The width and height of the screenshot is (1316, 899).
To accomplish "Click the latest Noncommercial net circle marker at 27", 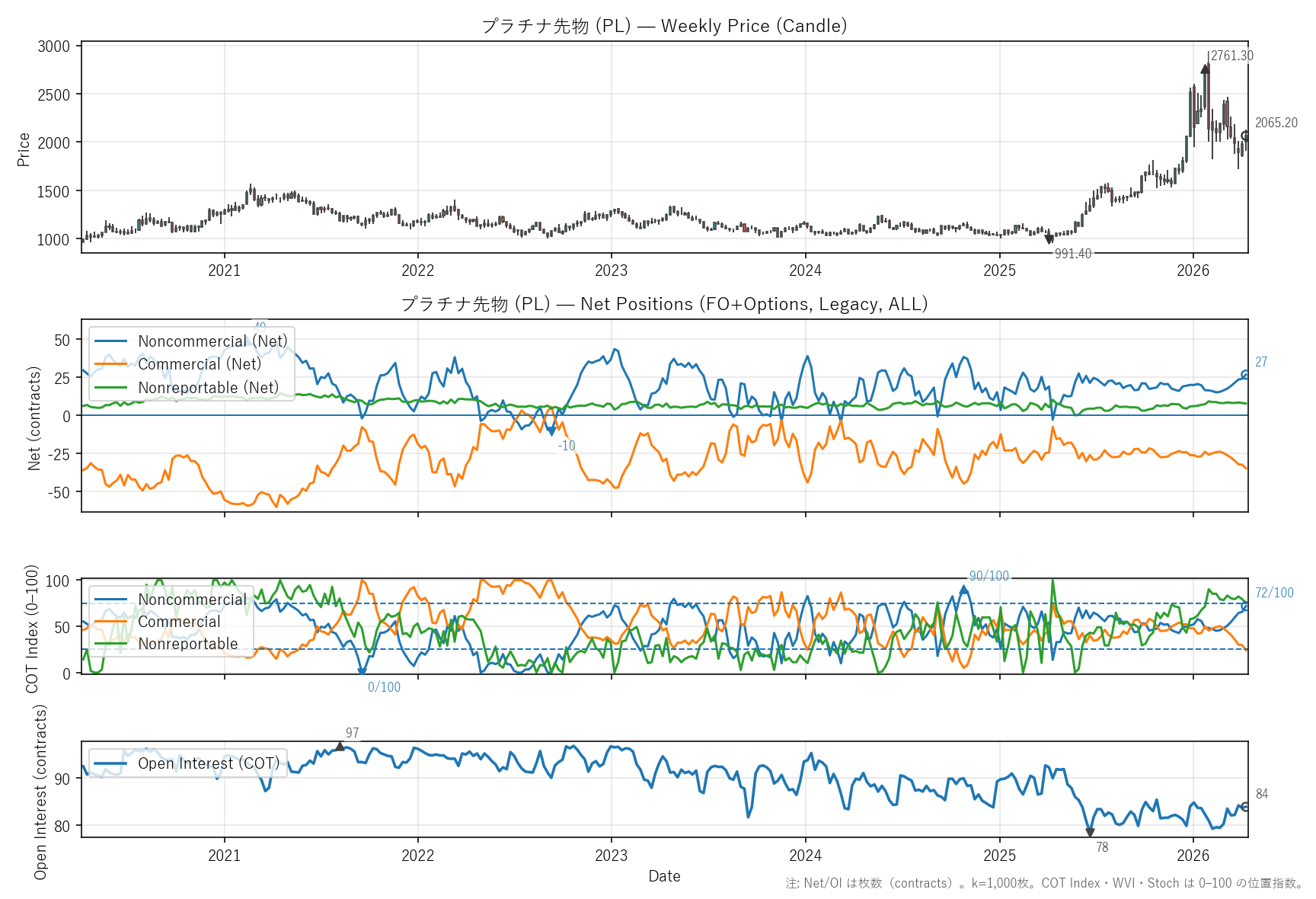I will pyautogui.click(x=1245, y=374).
